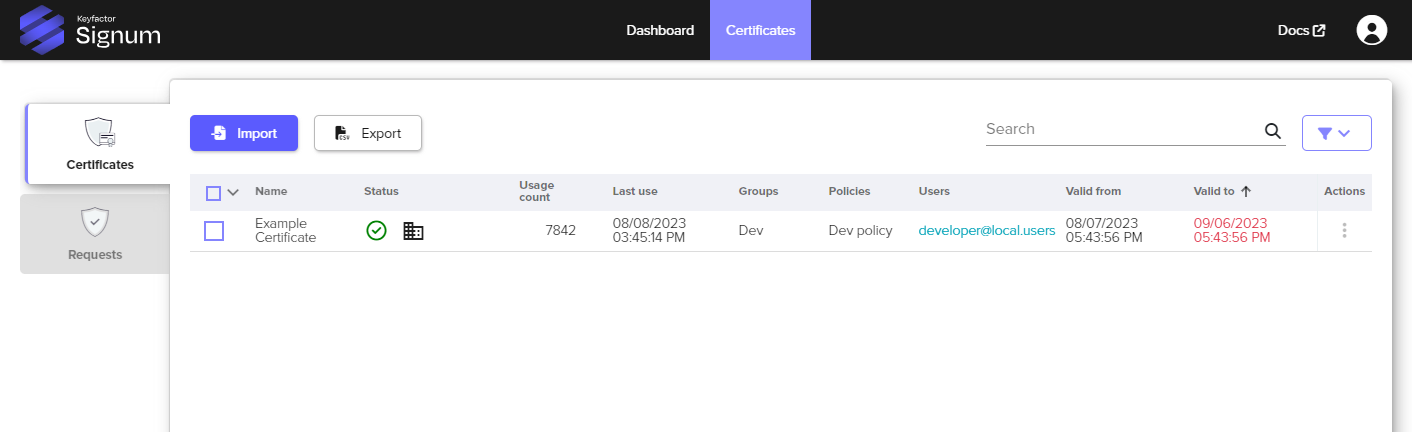Image resolution: width=1412 pixels, height=432 pixels.
Task: Click the Valid to sort arrow
Action: tap(1246, 192)
